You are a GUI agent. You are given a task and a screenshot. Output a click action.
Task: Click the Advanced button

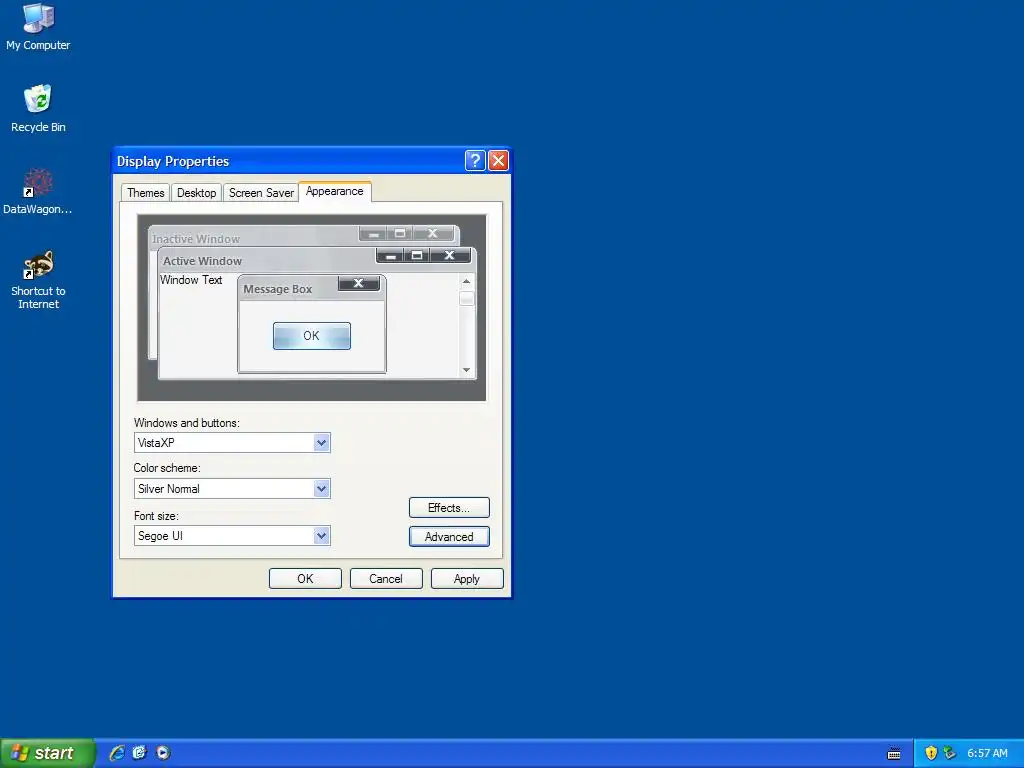coord(449,537)
